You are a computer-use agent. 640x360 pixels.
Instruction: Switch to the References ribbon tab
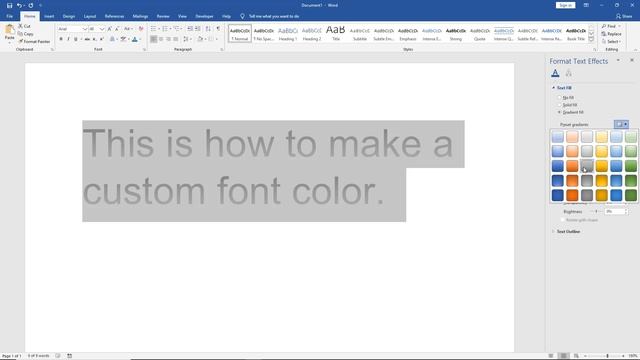pos(114,16)
